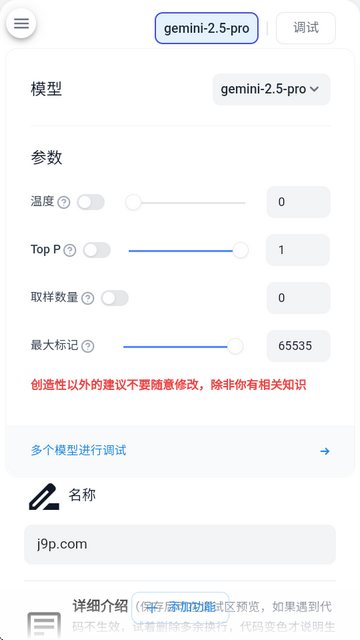Click the 添加功能 button
The image size is (360, 640).
(180, 607)
